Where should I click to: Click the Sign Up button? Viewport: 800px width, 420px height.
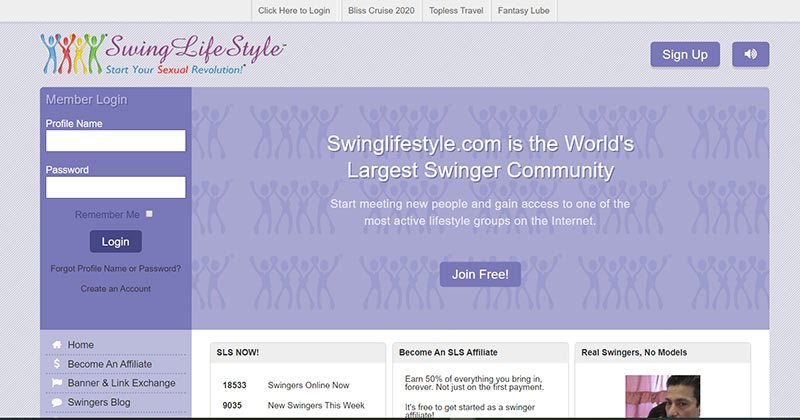pyautogui.click(x=685, y=54)
